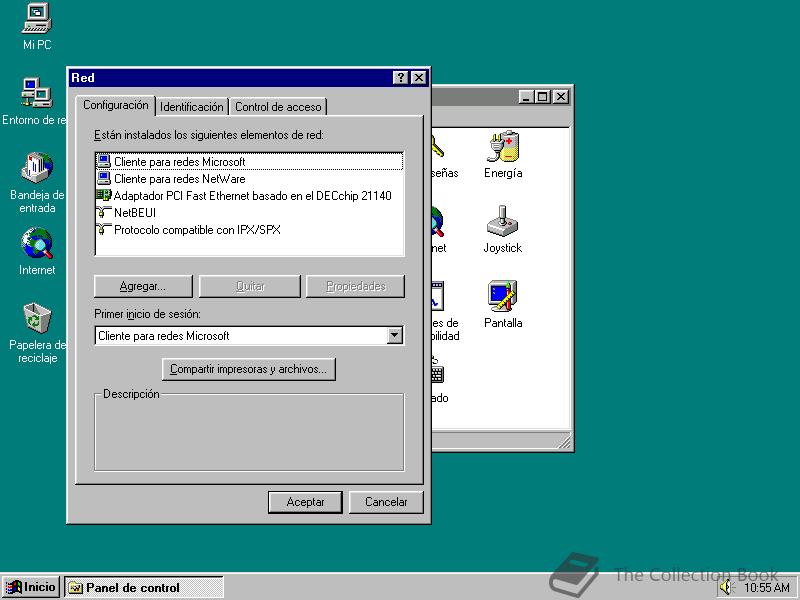
Task: Maximize the Panel de control window
Action: pos(543,96)
